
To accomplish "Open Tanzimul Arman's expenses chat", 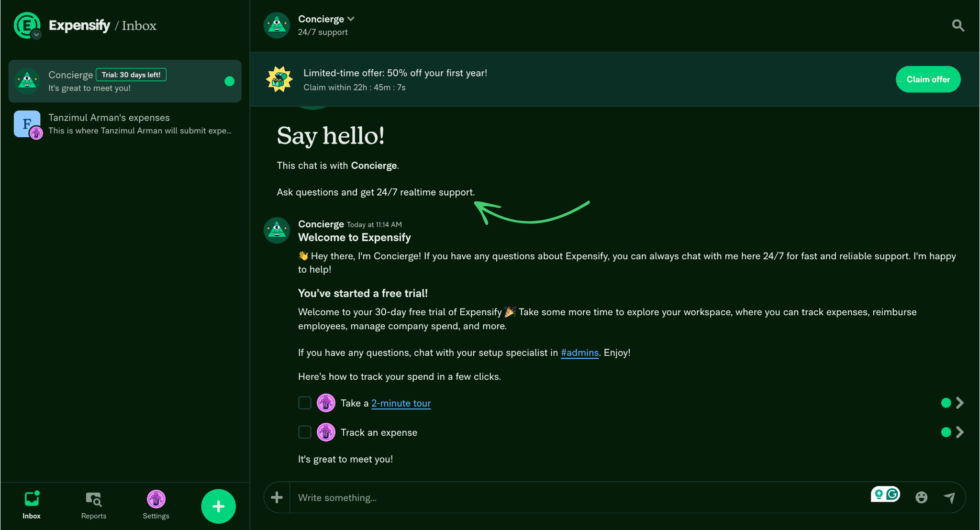I will [x=125, y=124].
